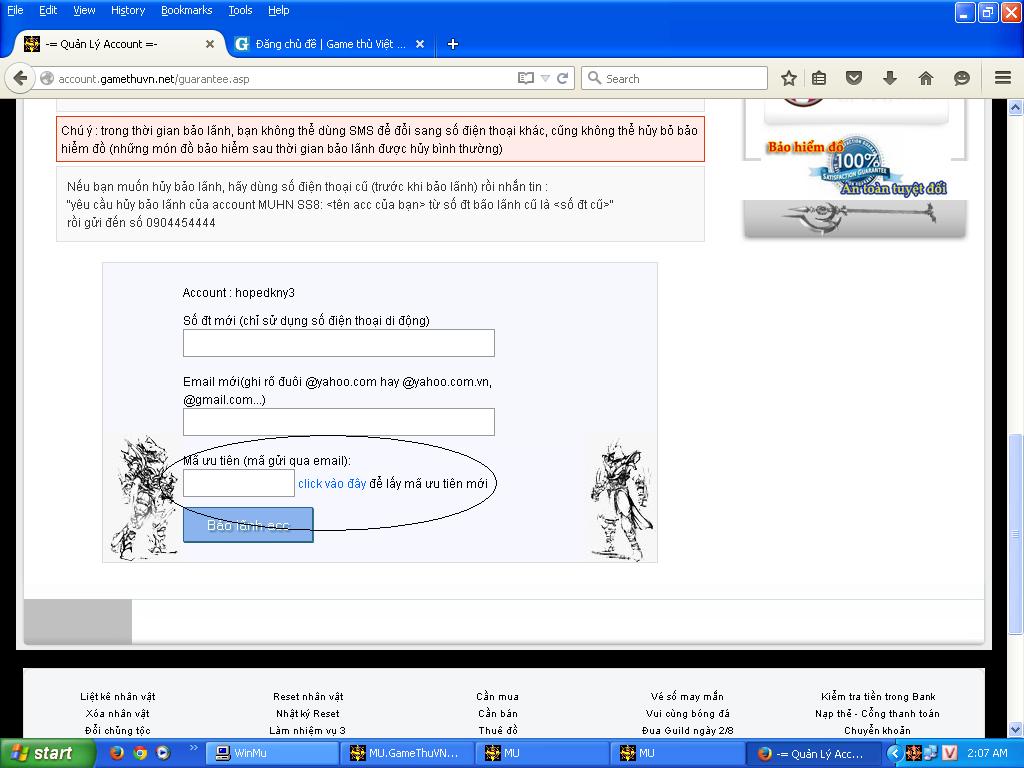Focus the Email mới input field

338,422
